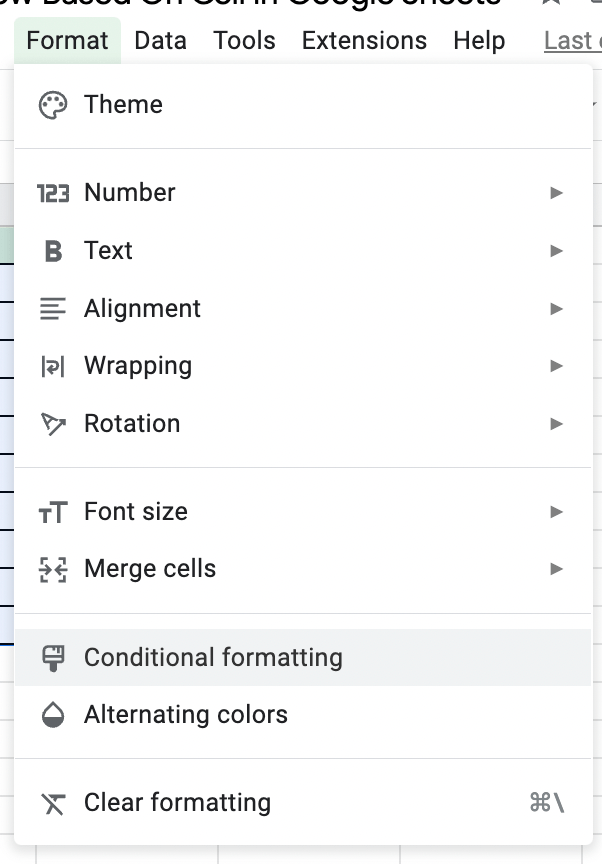Click the Clear formatting icon

pyautogui.click(x=53, y=803)
